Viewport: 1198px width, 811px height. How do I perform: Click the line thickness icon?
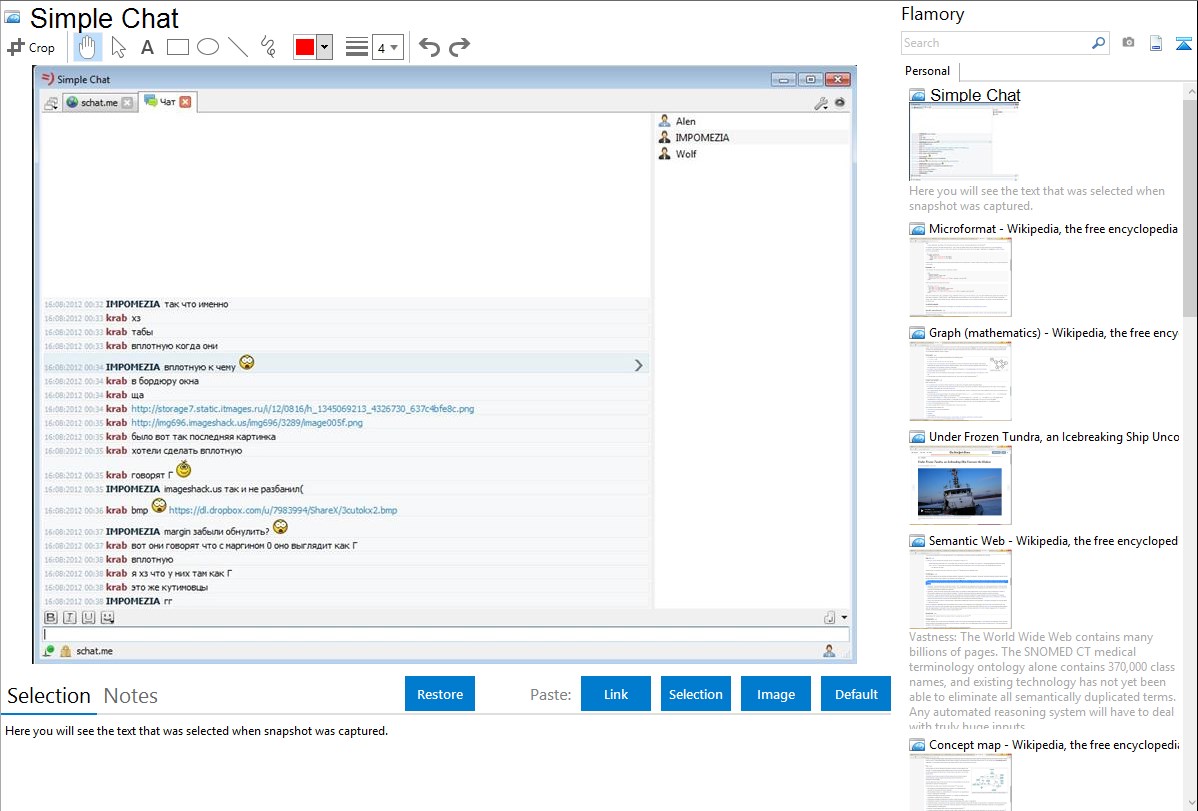357,47
